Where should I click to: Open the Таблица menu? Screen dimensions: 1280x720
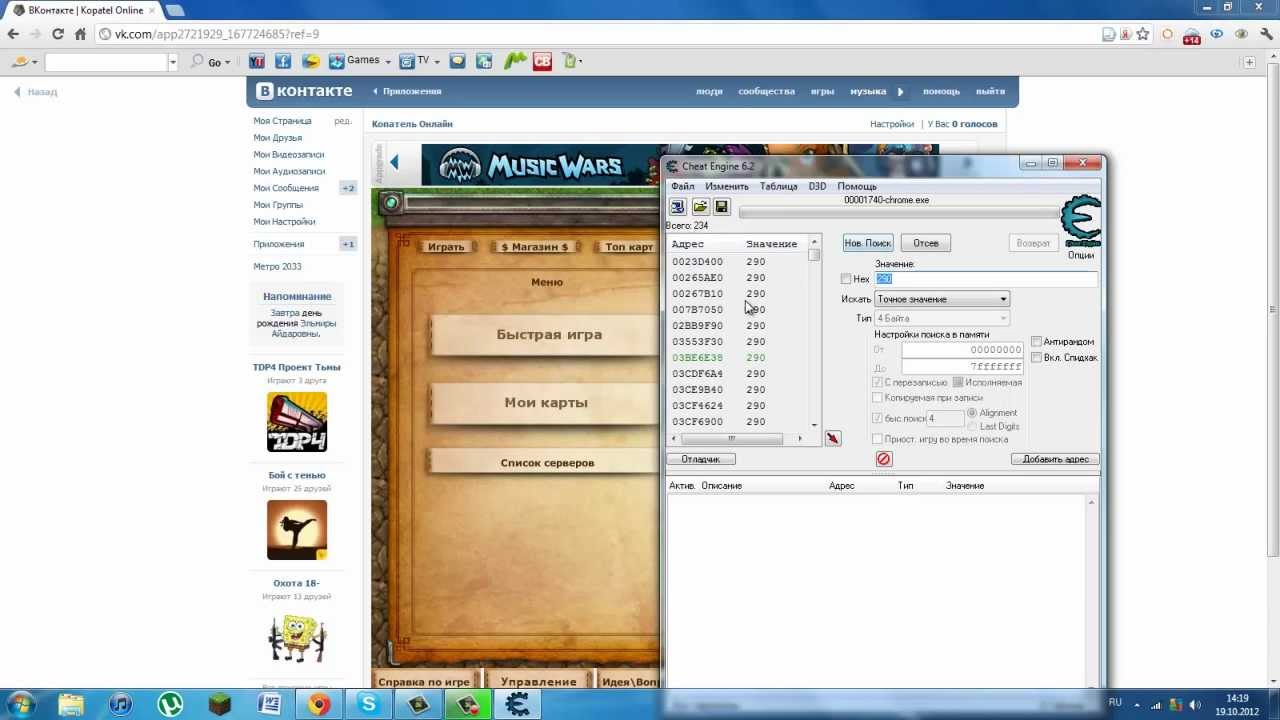pyautogui.click(x=778, y=186)
